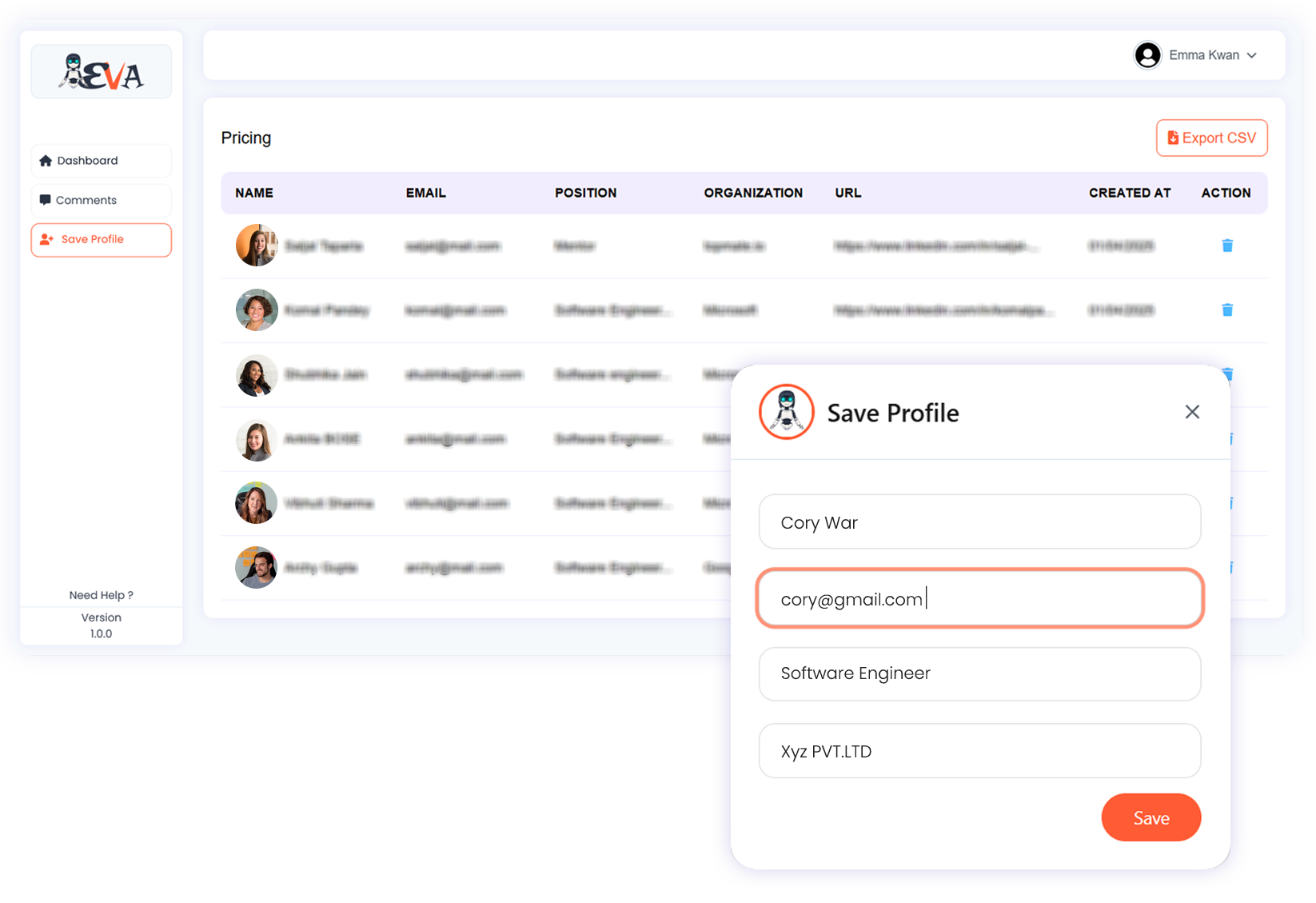1316x903 pixels.
Task: Click the EVA robot logo
Action: (102, 72)
